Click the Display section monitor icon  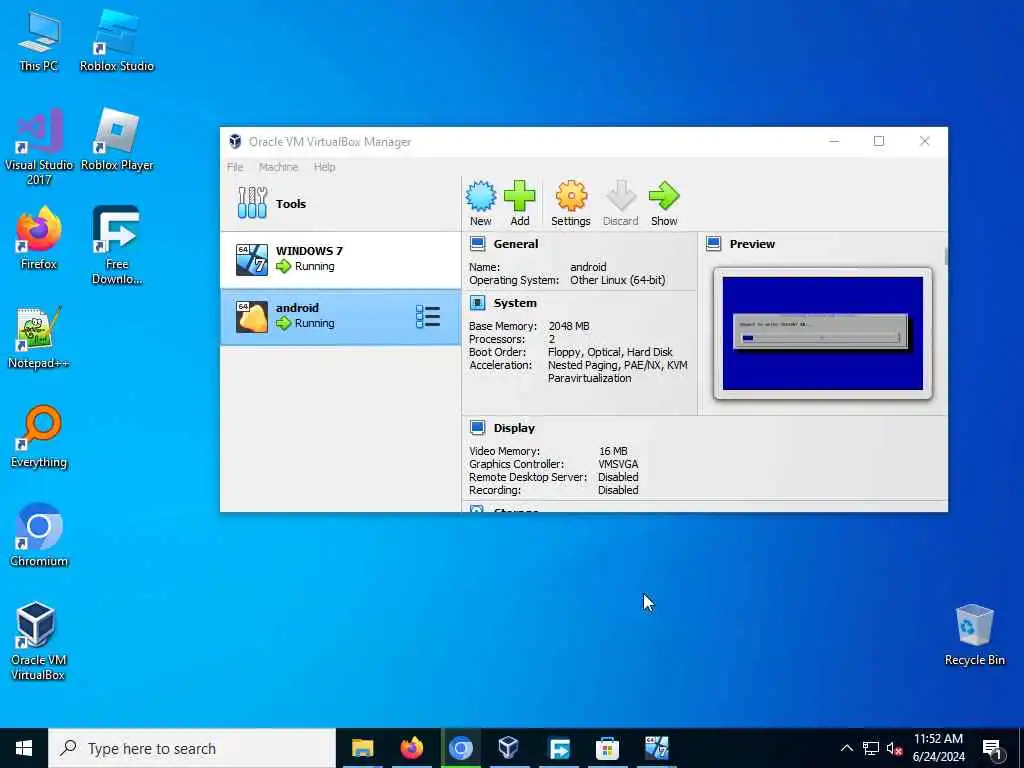477,428
